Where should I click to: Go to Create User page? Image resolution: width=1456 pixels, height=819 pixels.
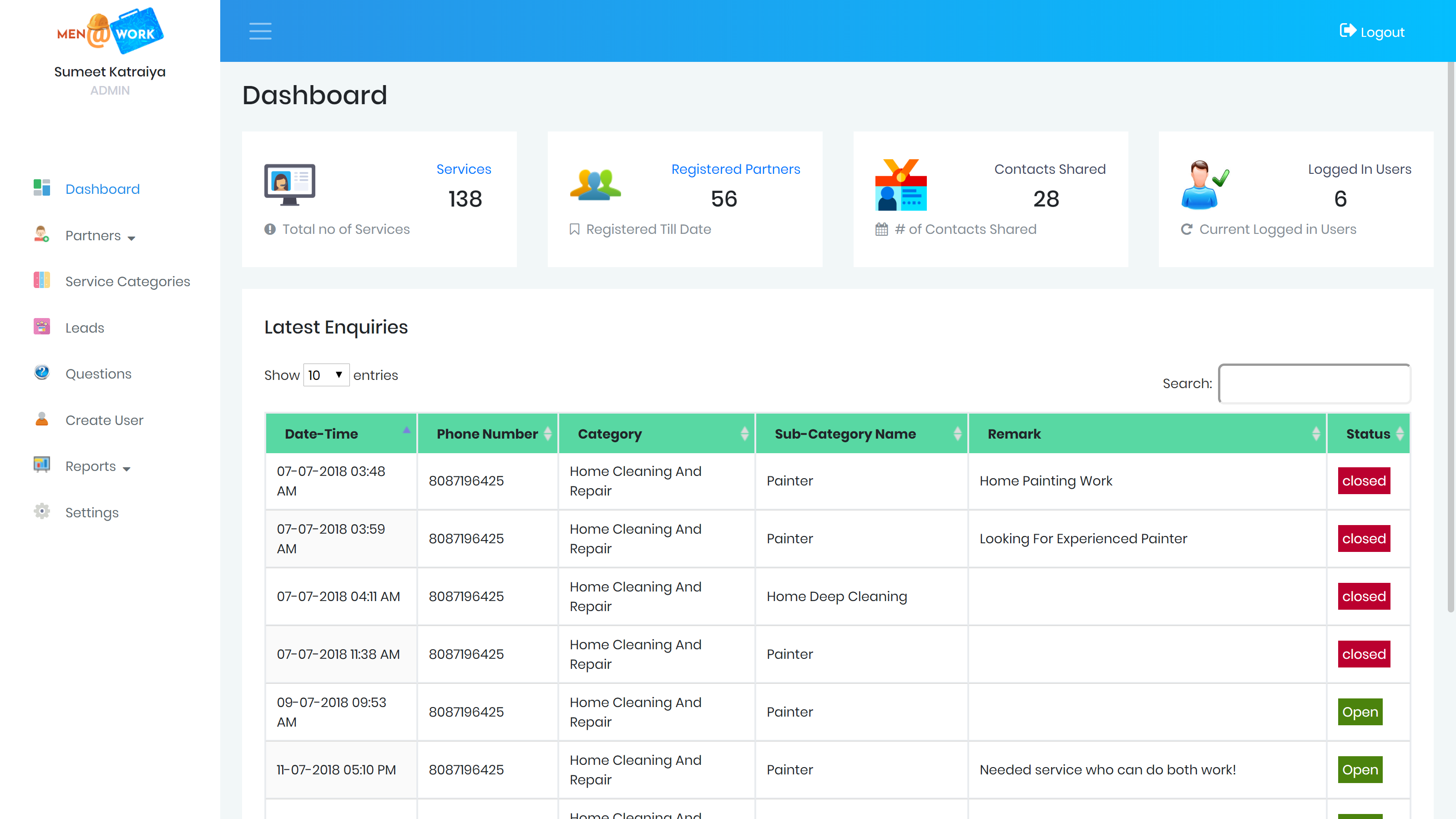click(104, 420)
